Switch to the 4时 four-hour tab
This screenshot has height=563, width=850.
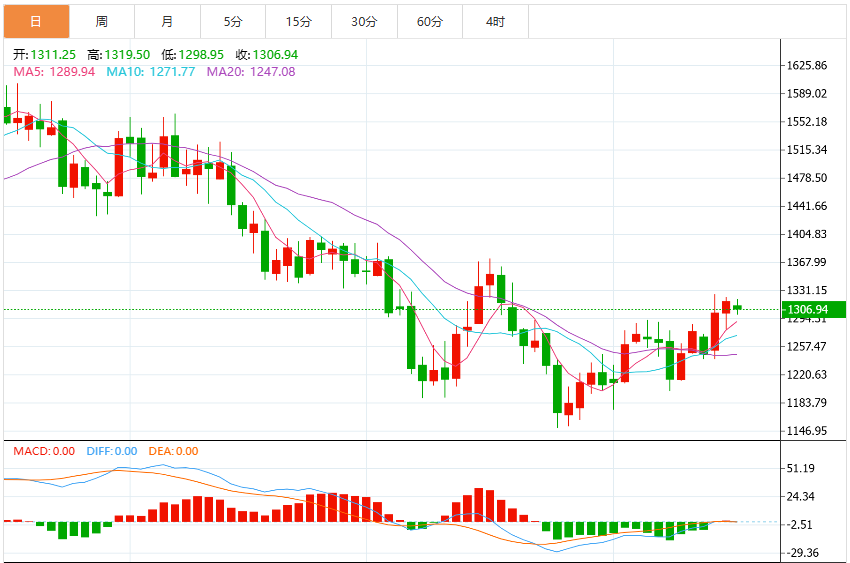click(495, 22)
